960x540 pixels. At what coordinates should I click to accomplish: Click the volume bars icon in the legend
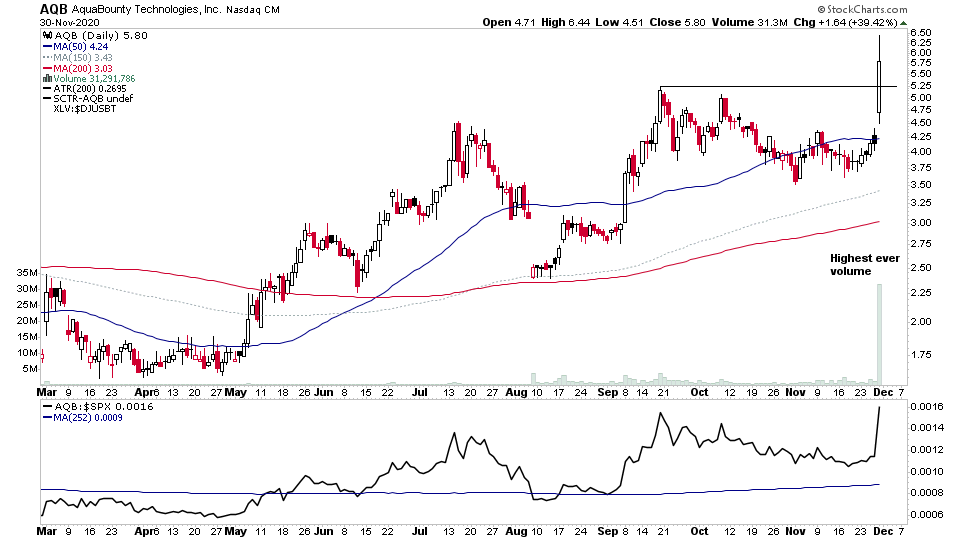(47, 78)
